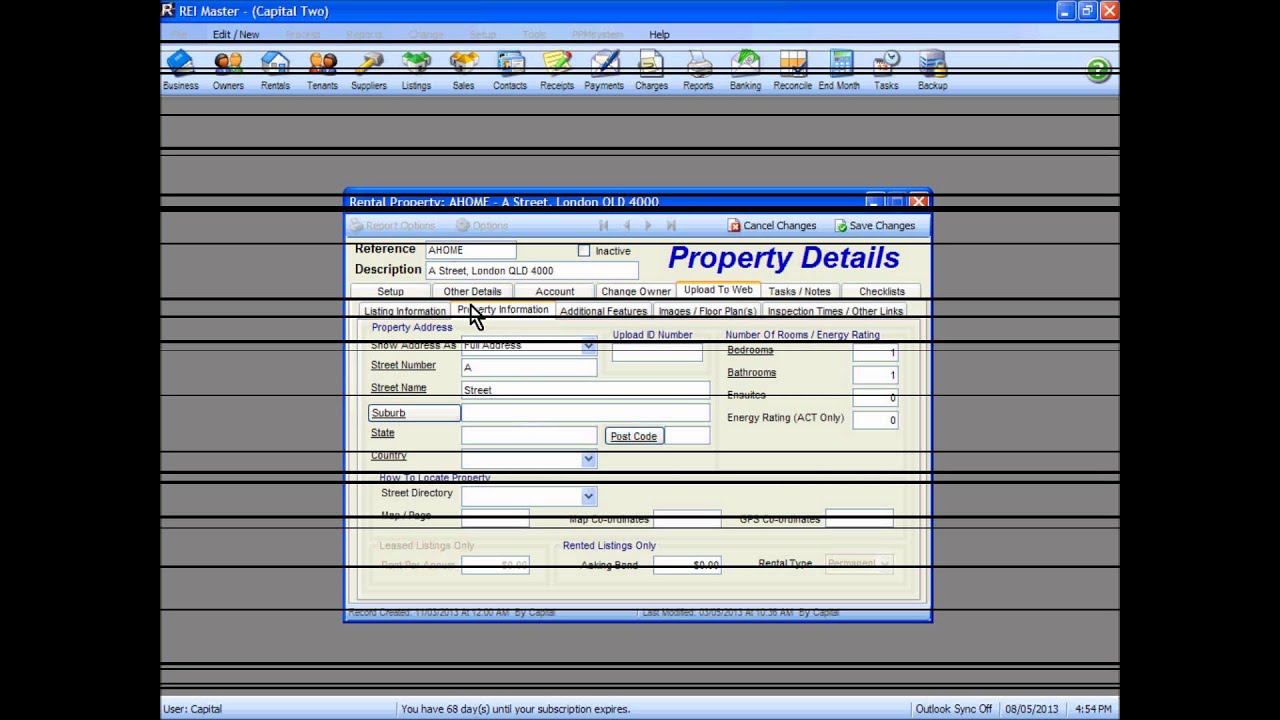Switch to the Account tab
The width and height of the screenshot is (1280, 720).
[x=554, y=291]
